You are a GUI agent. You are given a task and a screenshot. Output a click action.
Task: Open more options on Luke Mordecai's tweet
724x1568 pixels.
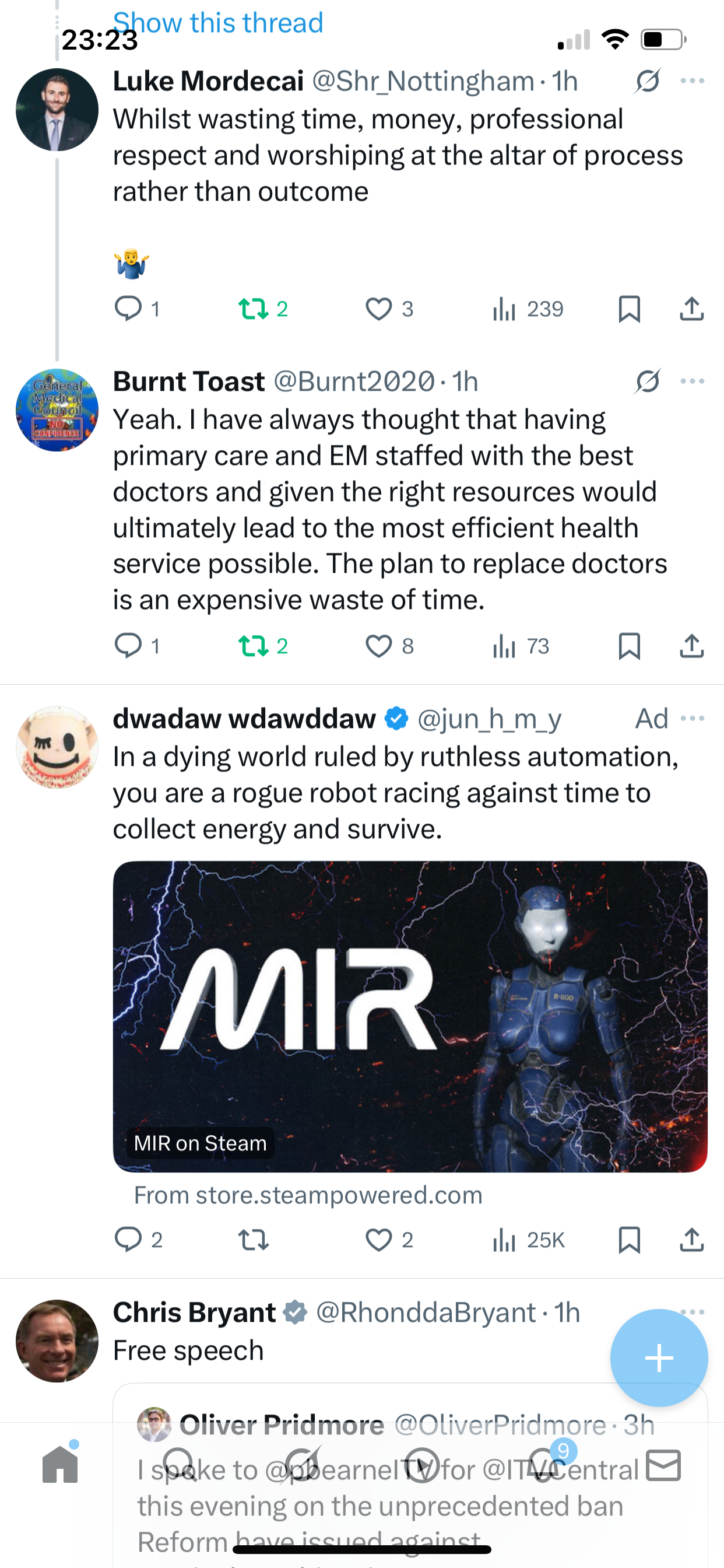[693, 81]
